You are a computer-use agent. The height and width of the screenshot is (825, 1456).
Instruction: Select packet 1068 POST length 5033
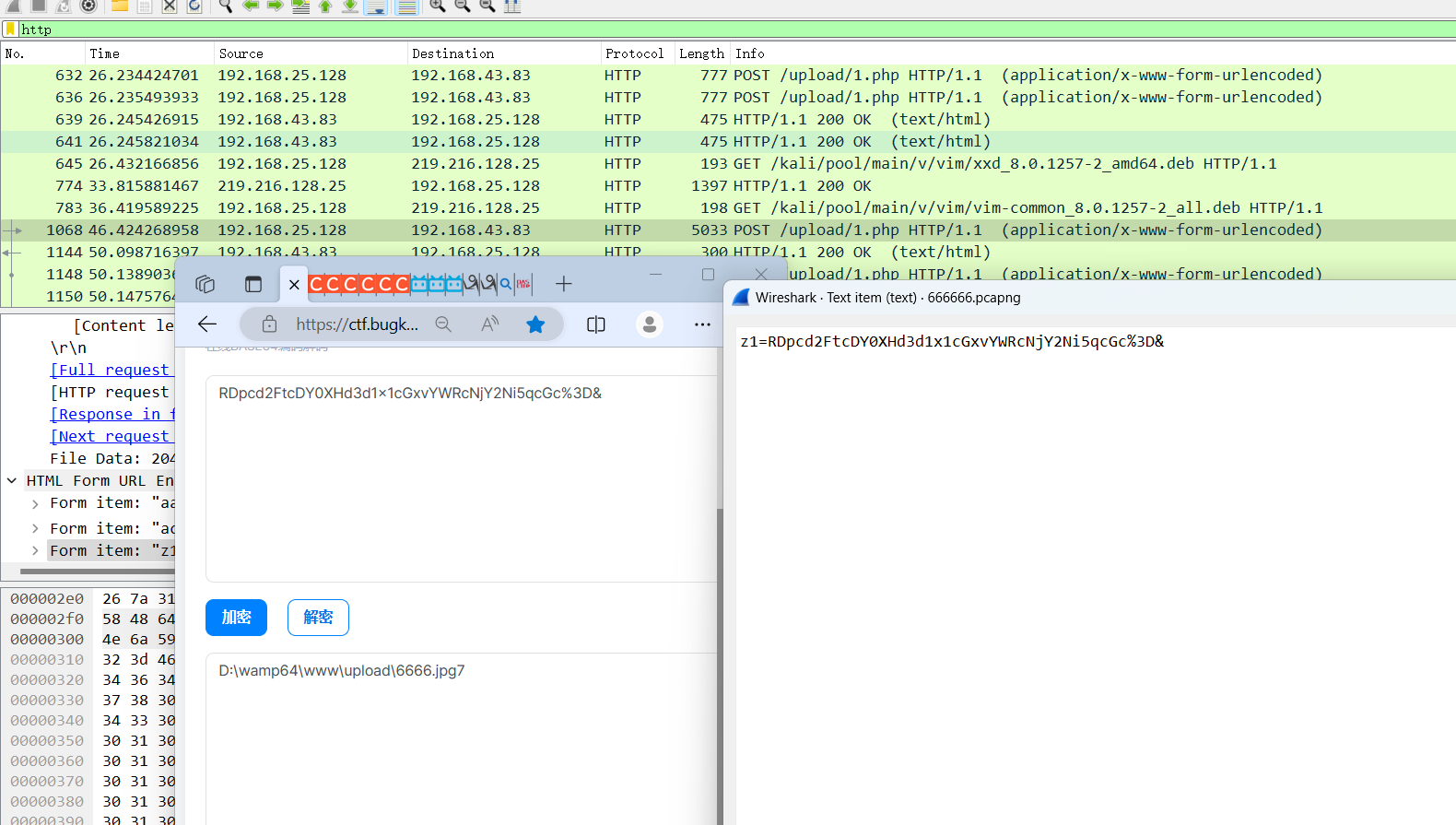728,230
